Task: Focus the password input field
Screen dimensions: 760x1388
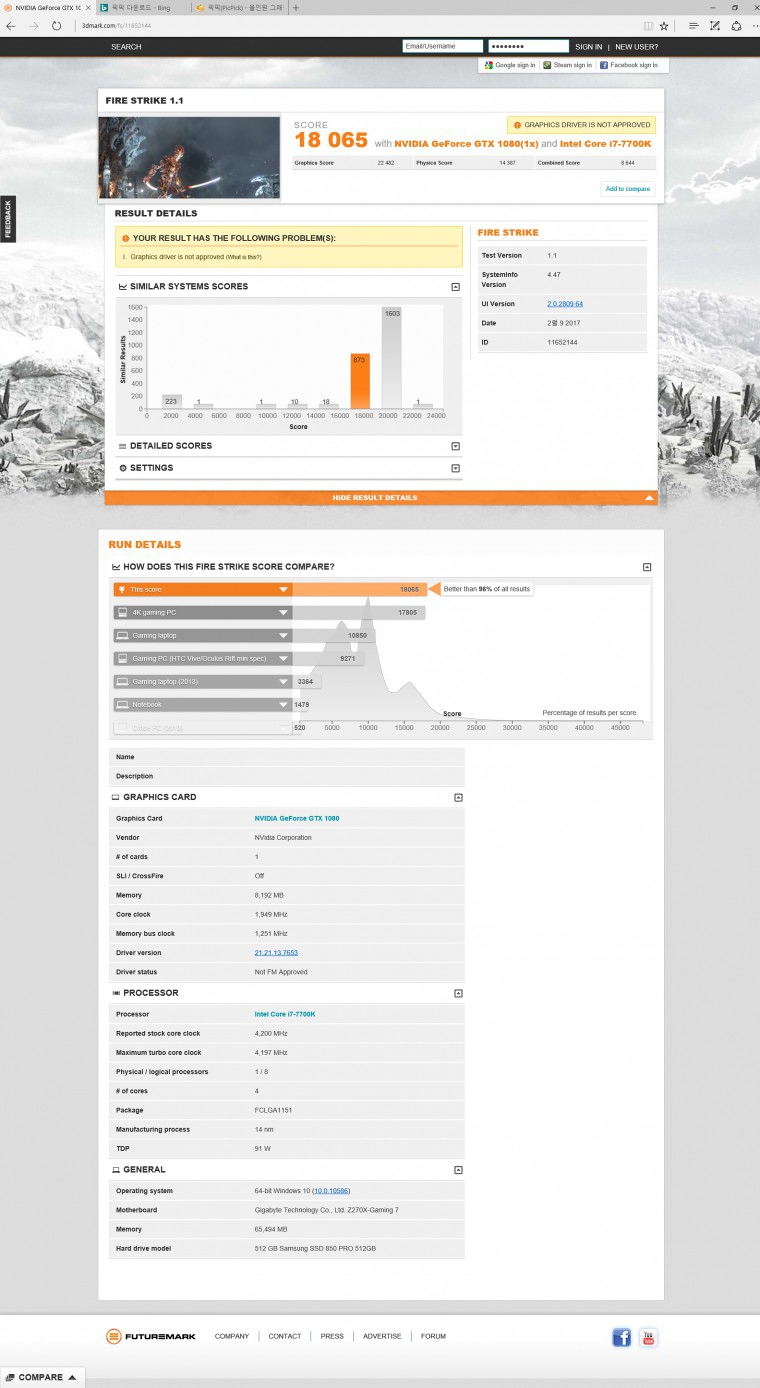Action: click(x=529, y=46)
